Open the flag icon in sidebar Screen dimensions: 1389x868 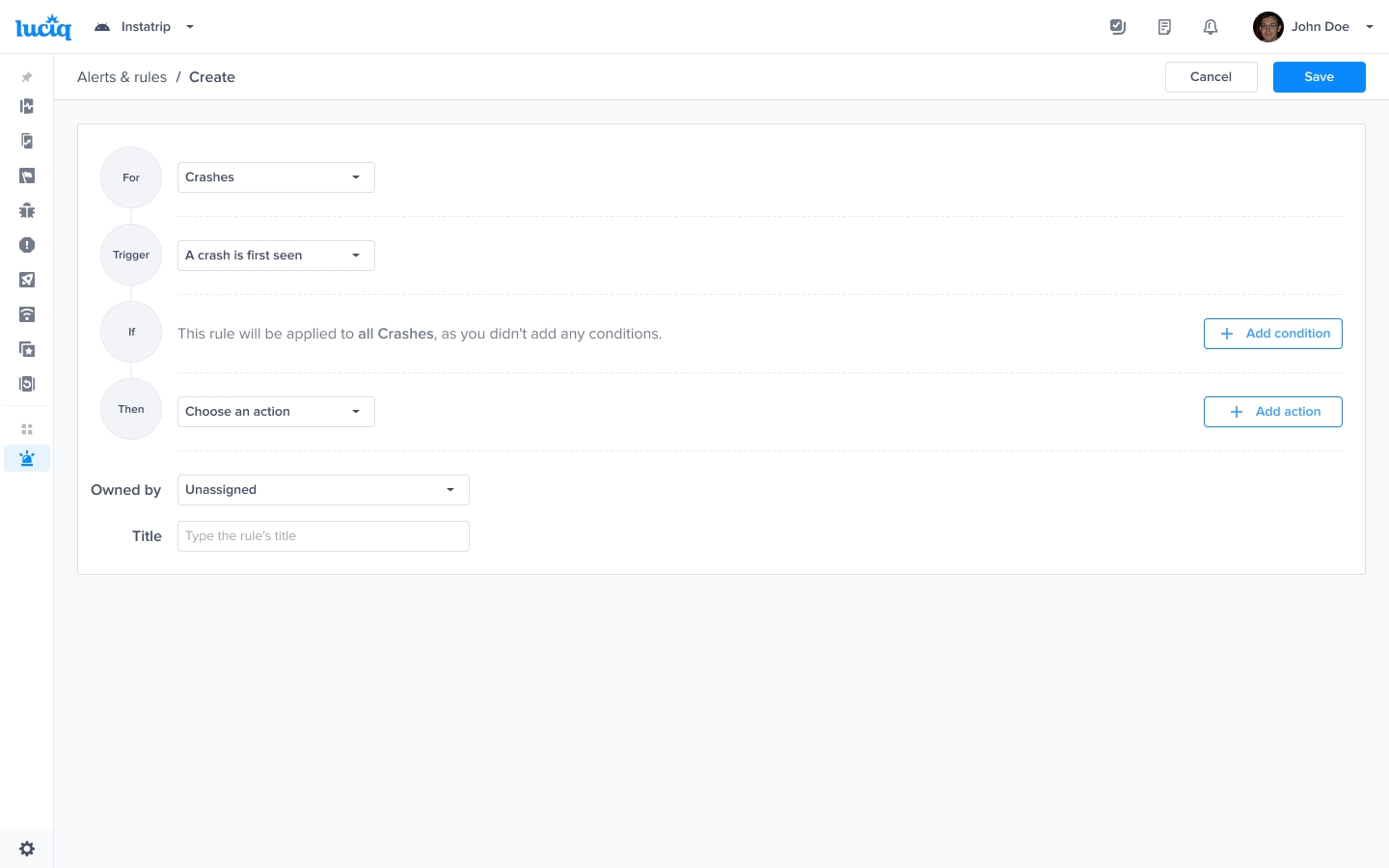[x=27, y=176]
